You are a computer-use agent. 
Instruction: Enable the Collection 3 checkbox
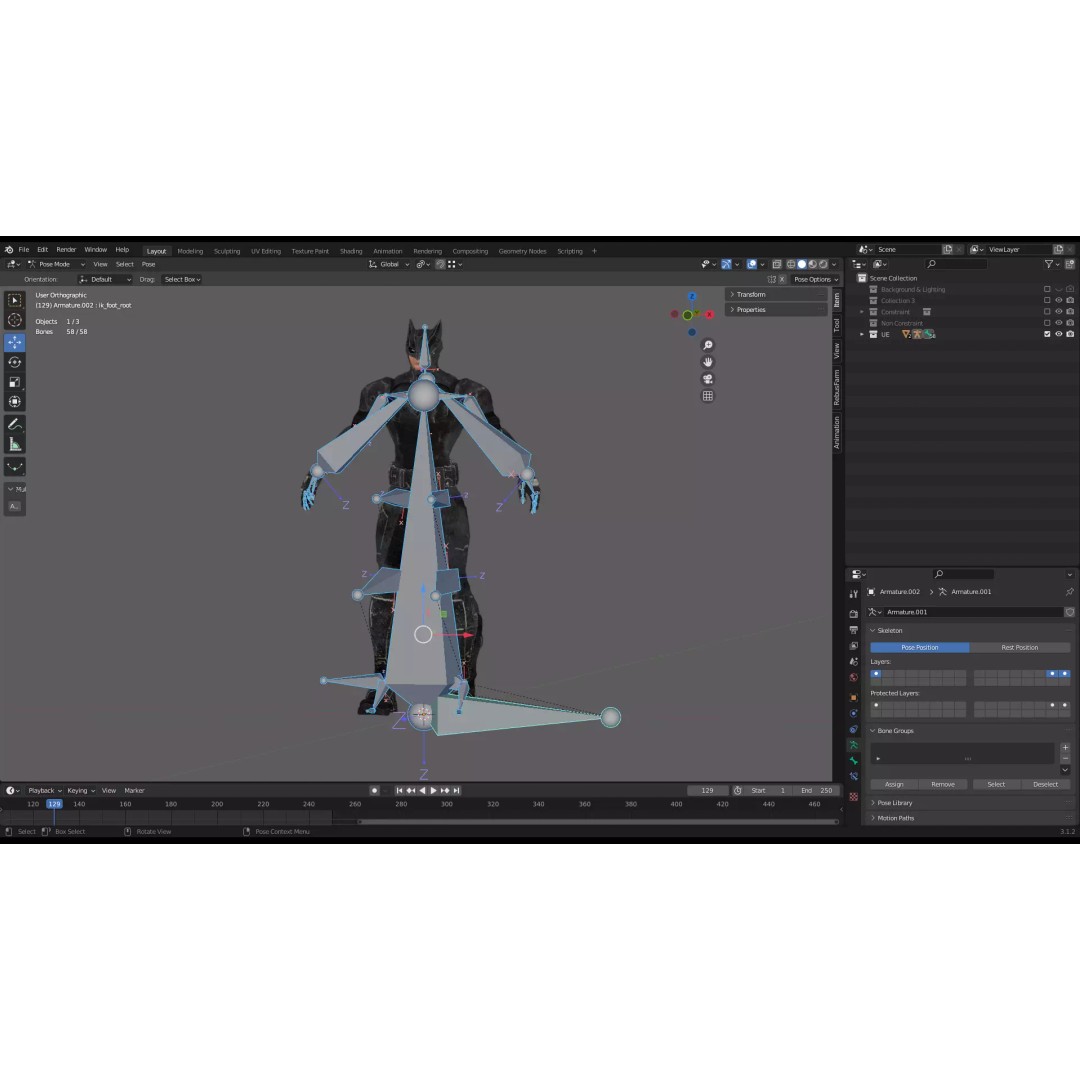click(1047, 300)
